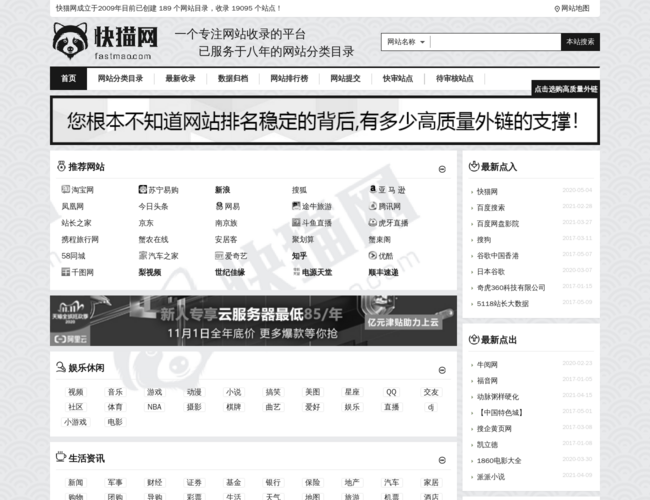Image resolution: width=650 pixels, height=500 pixels.
Task: Open the 顺丰速递 recommended link
Action: (x=383, y=272)
